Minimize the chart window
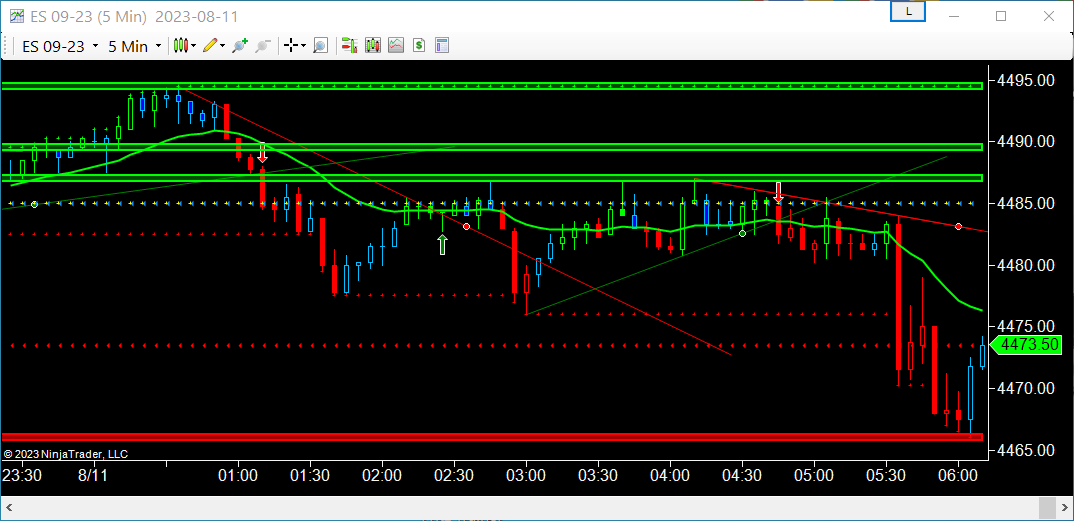 956,16
